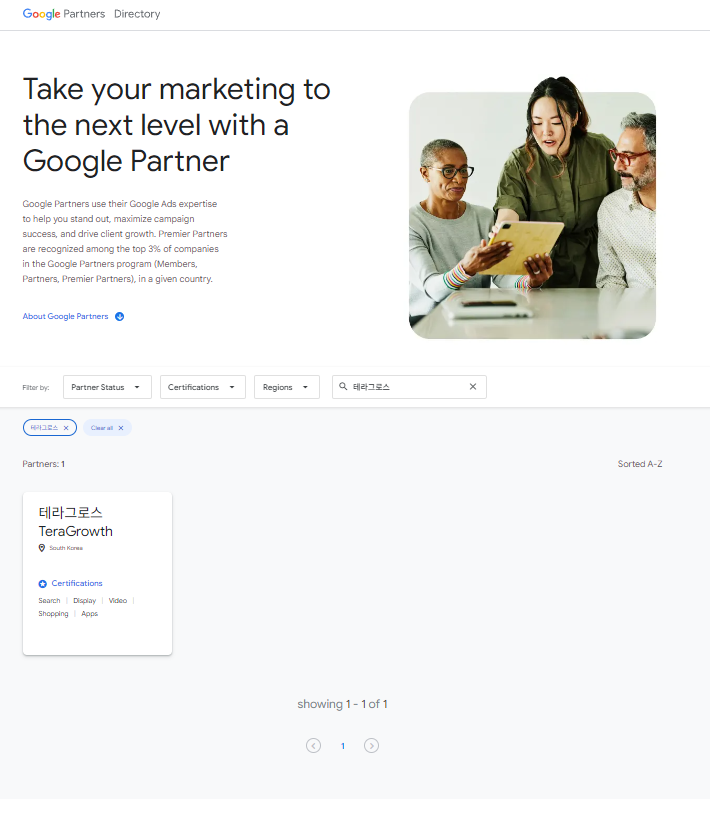Click the Certifications link on TeraGrowth card

[x=77, y=584]
